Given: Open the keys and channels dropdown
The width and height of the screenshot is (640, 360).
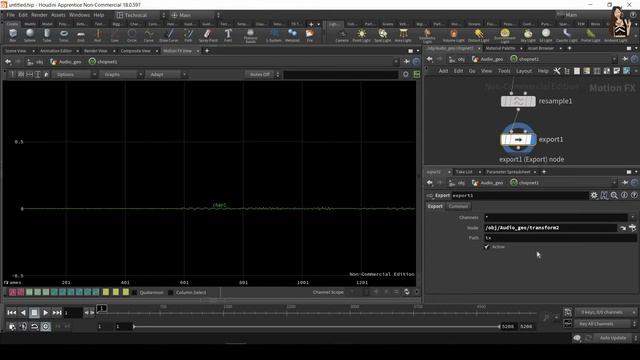Looking at the screenshot, I should [605, 312].
